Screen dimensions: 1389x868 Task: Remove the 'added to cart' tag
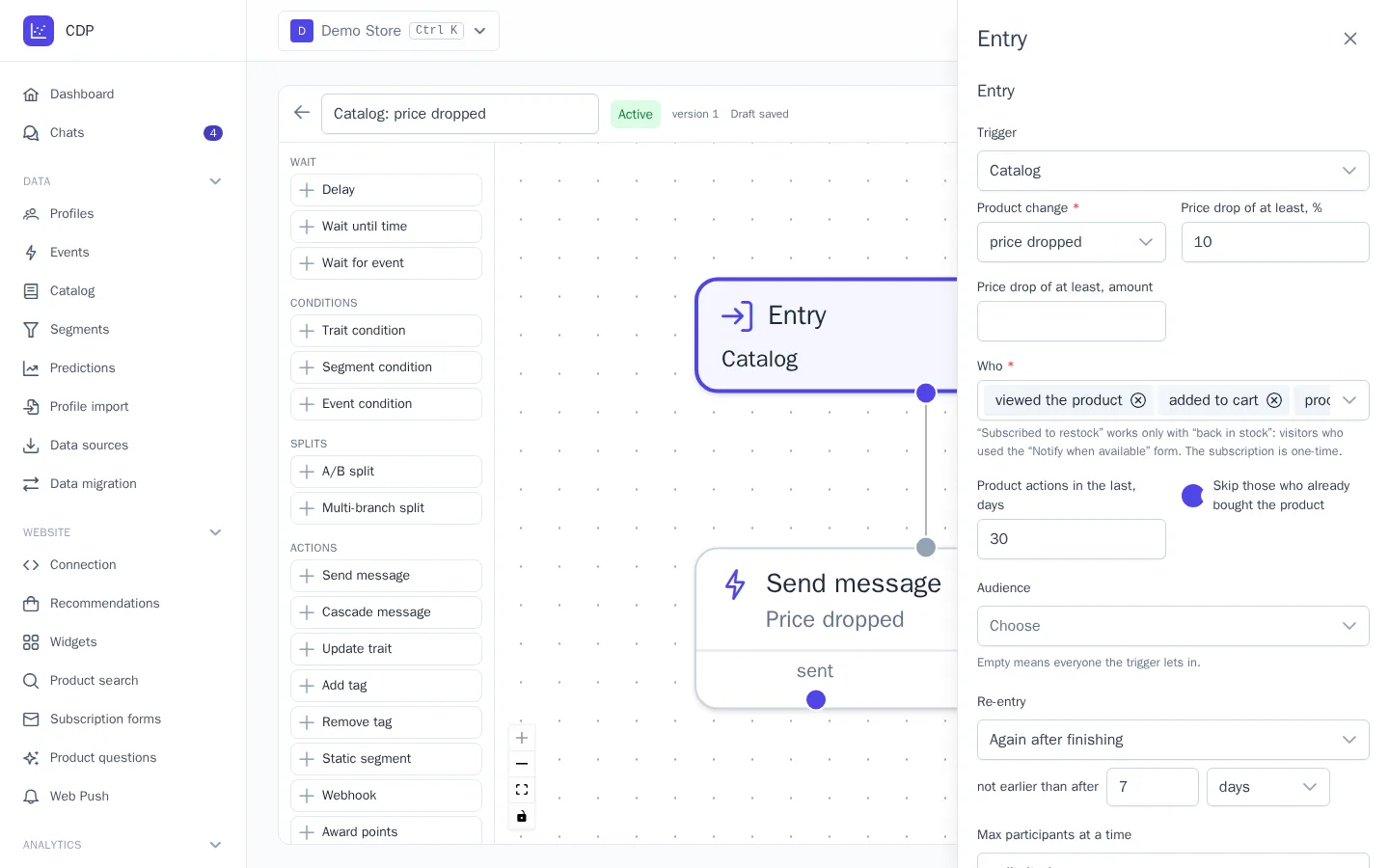(1274, 400)
